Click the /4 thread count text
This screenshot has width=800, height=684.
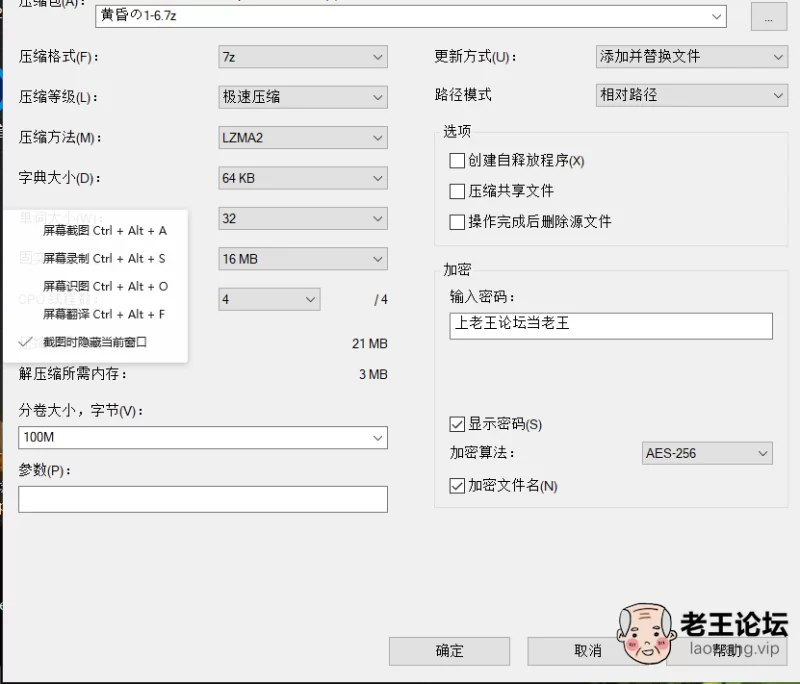(x=381, y=300)
